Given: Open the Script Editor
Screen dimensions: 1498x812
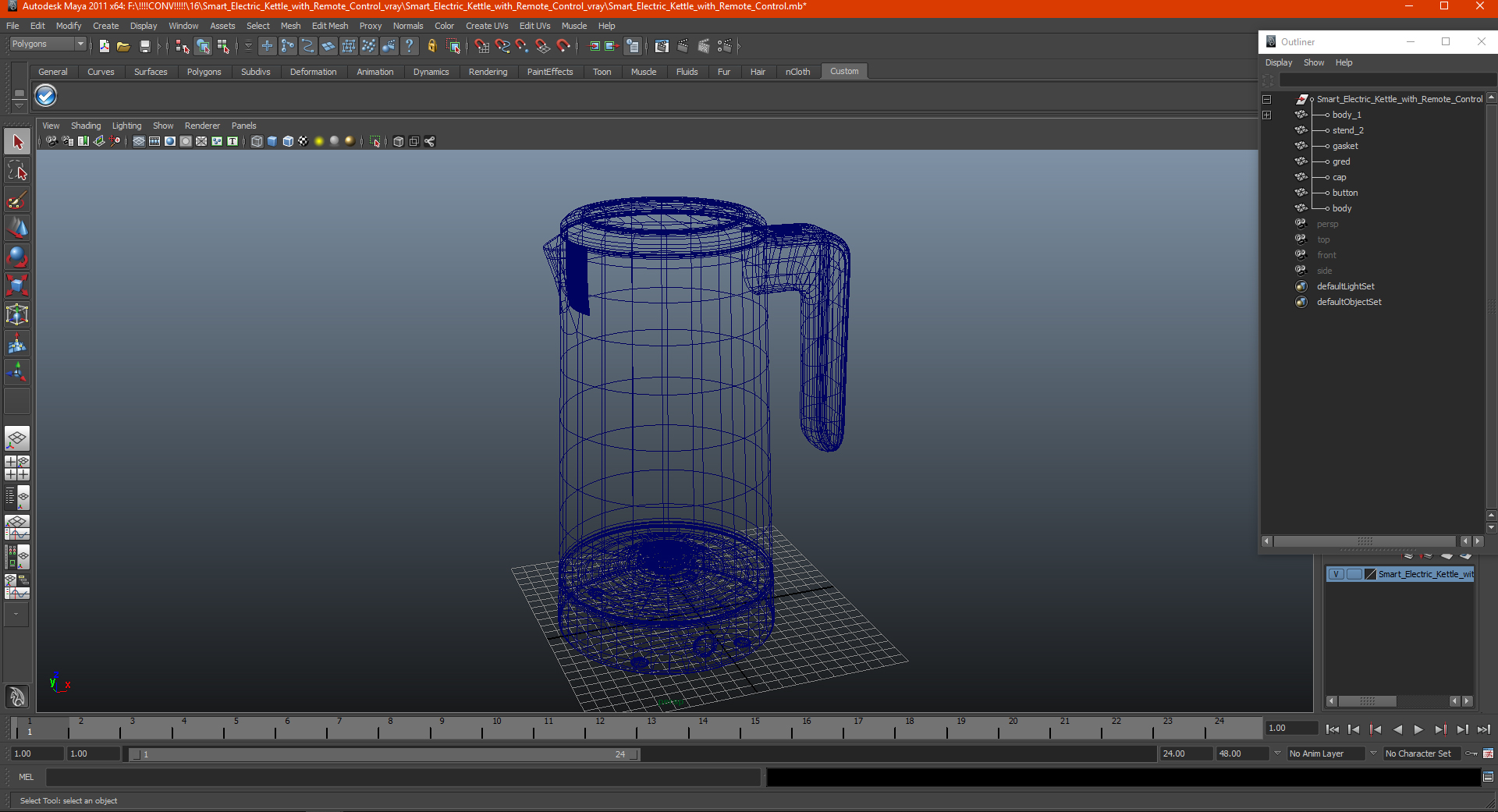Looking at the screenshot, I should pos(1489,777).
